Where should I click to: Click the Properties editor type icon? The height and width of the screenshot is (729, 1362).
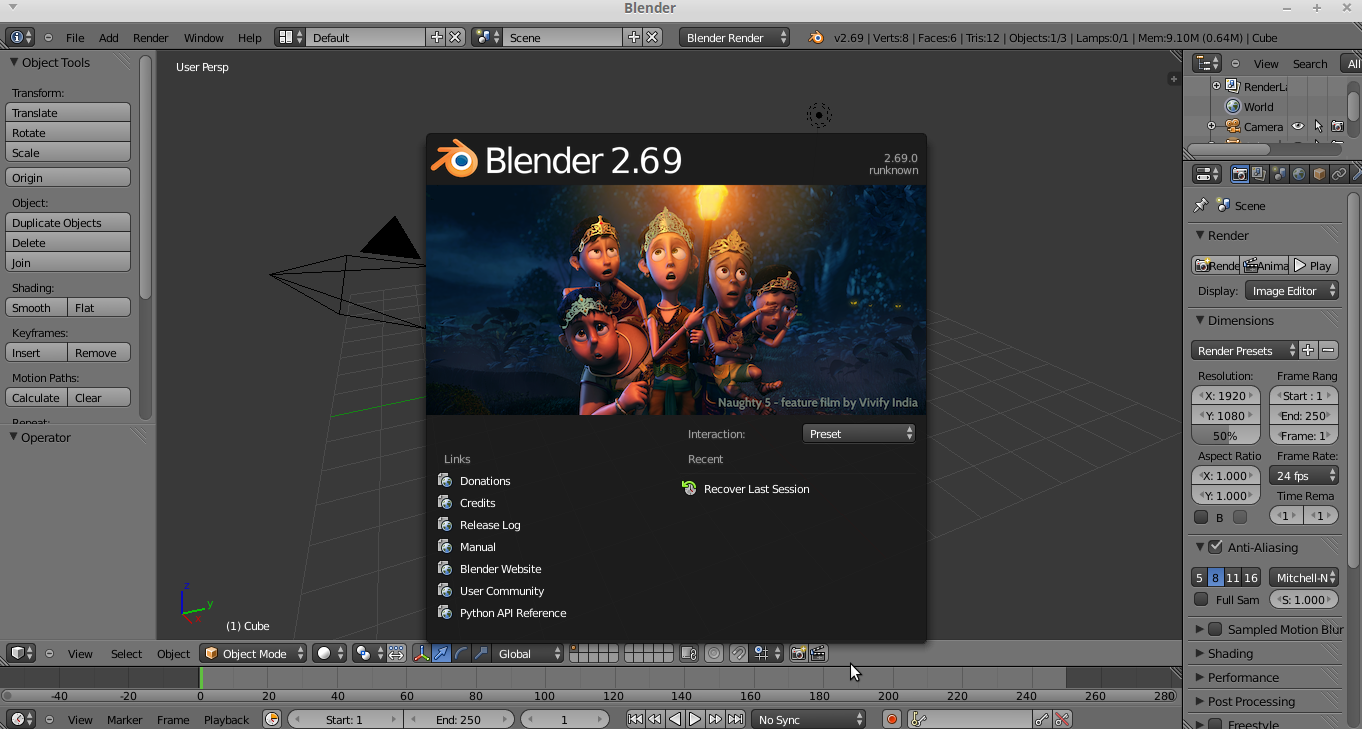(x=1207, y=174)
